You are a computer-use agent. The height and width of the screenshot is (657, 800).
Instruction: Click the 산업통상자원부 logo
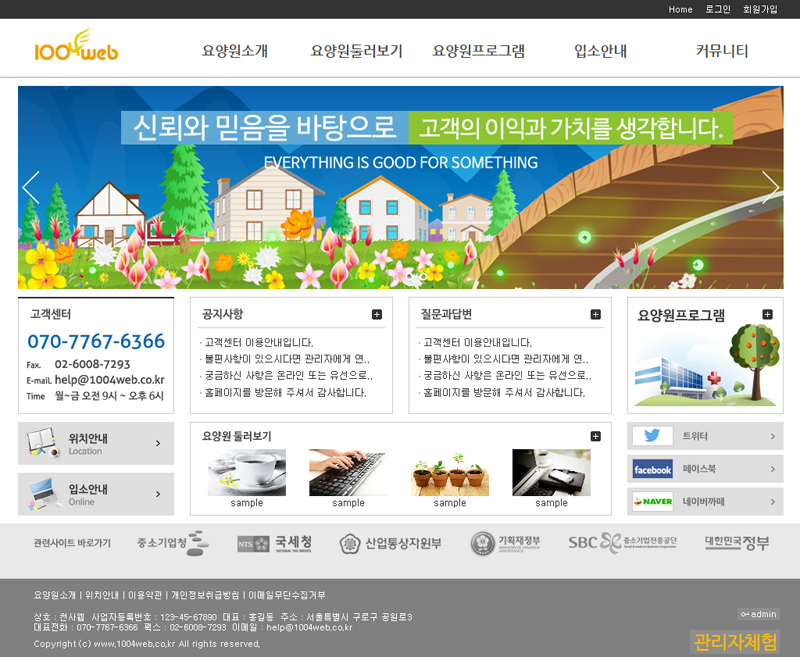tap(390, 544)
